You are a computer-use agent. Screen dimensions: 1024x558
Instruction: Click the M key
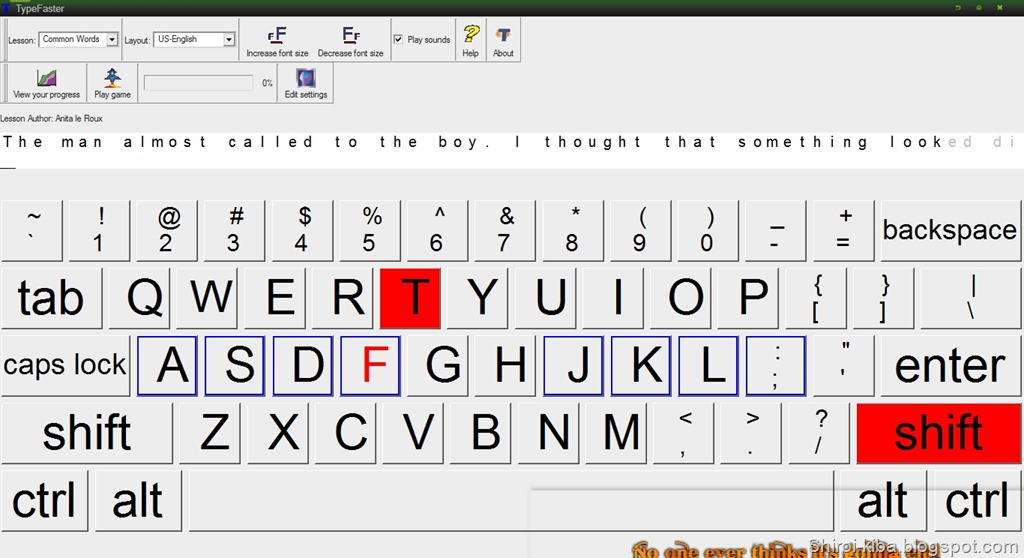point(616,433)
